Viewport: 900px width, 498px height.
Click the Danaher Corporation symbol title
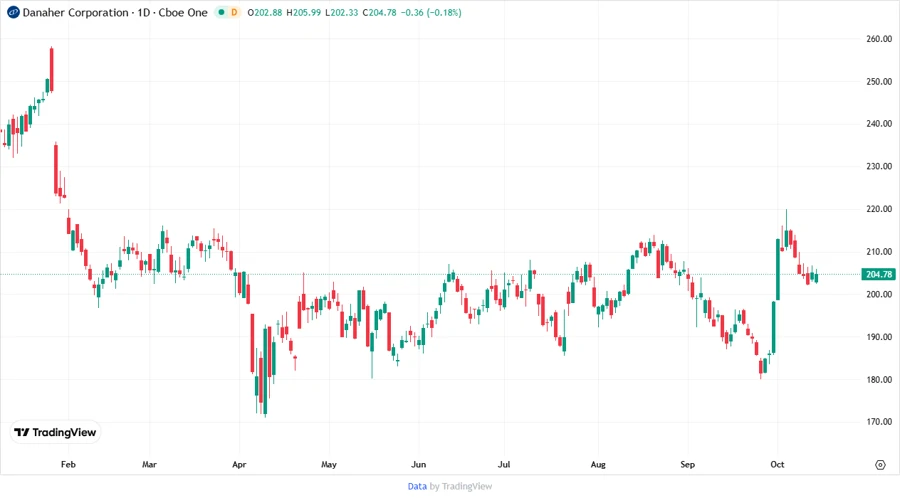coord(76,13)
